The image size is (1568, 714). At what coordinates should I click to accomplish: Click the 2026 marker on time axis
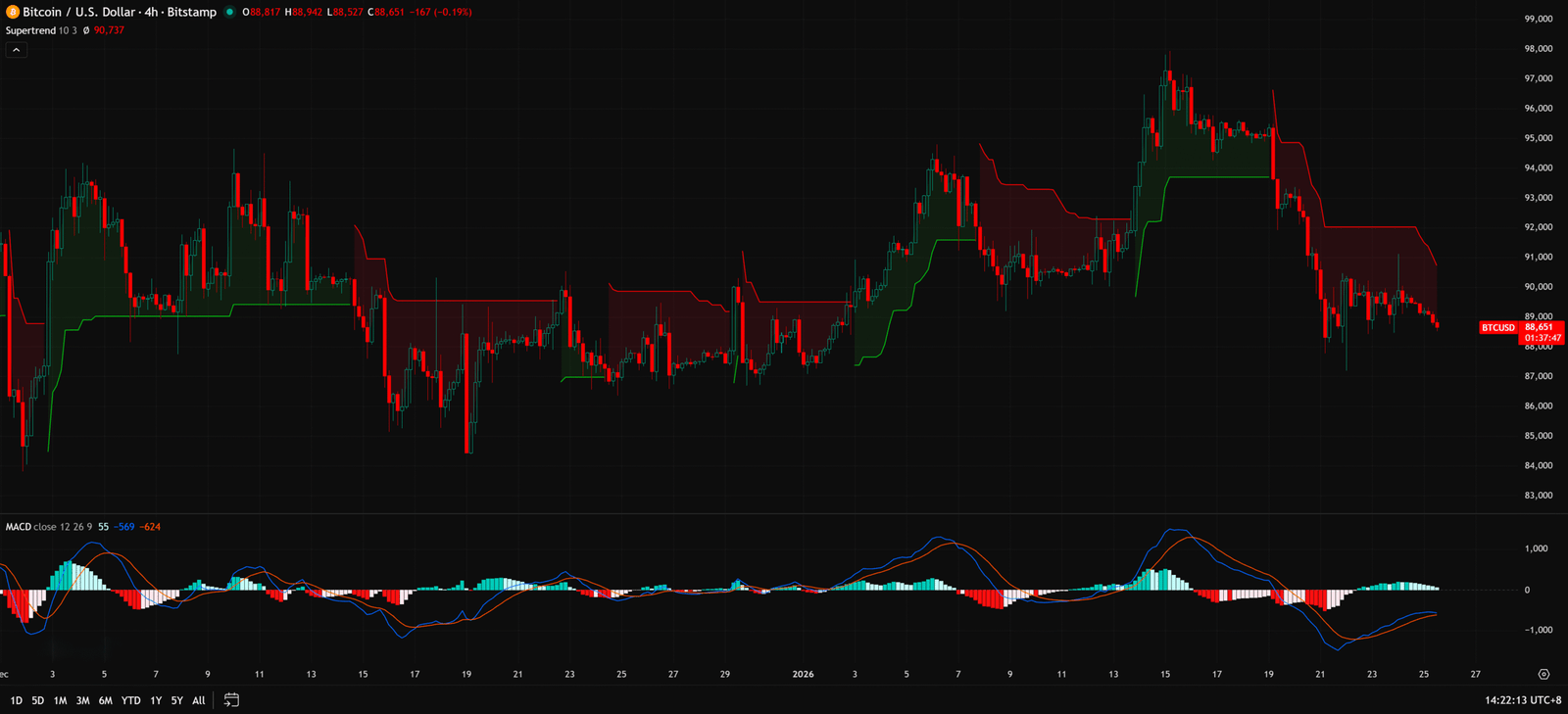(x=803, y=674)
